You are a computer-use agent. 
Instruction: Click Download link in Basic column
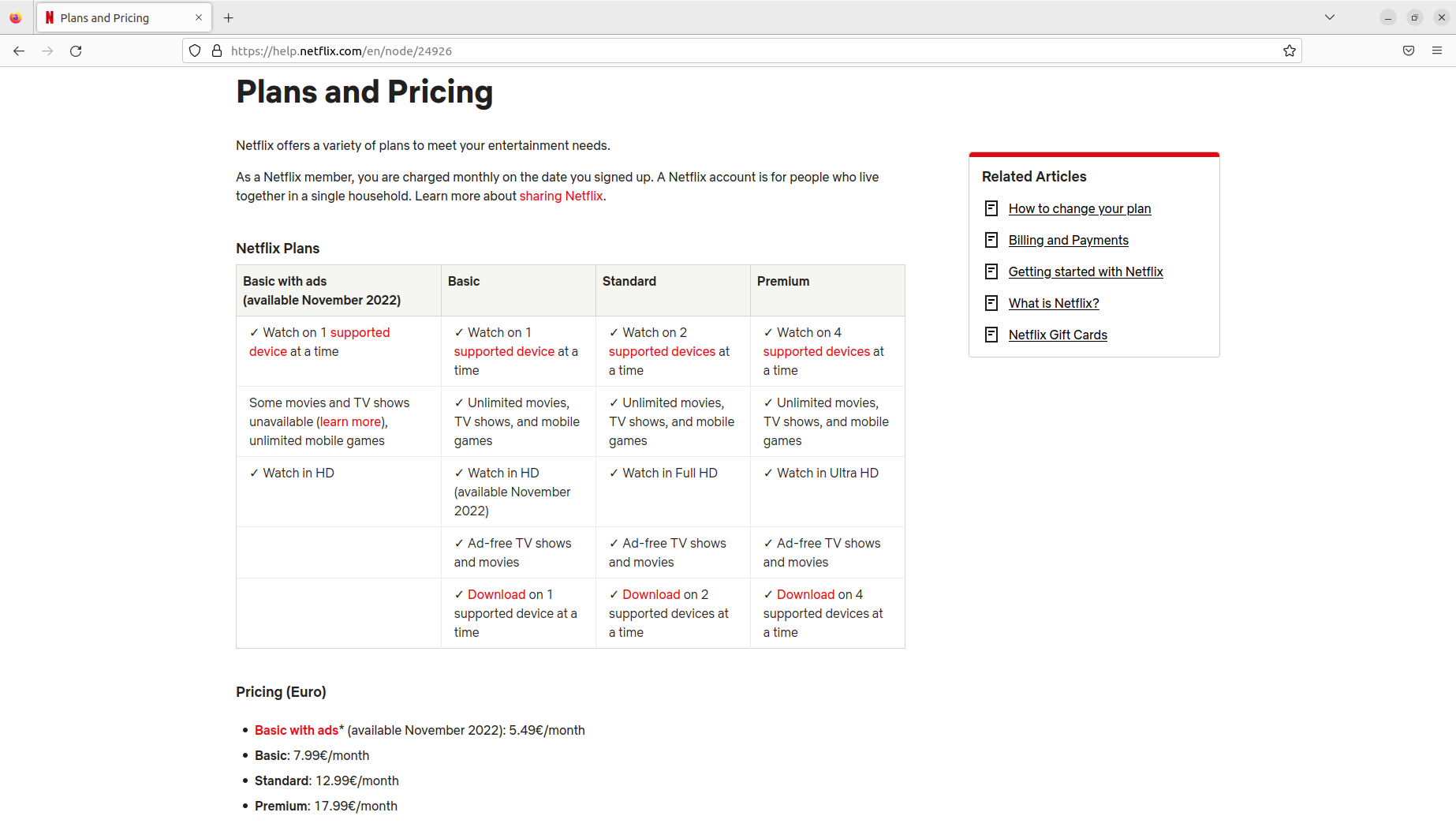click(496, 594)
